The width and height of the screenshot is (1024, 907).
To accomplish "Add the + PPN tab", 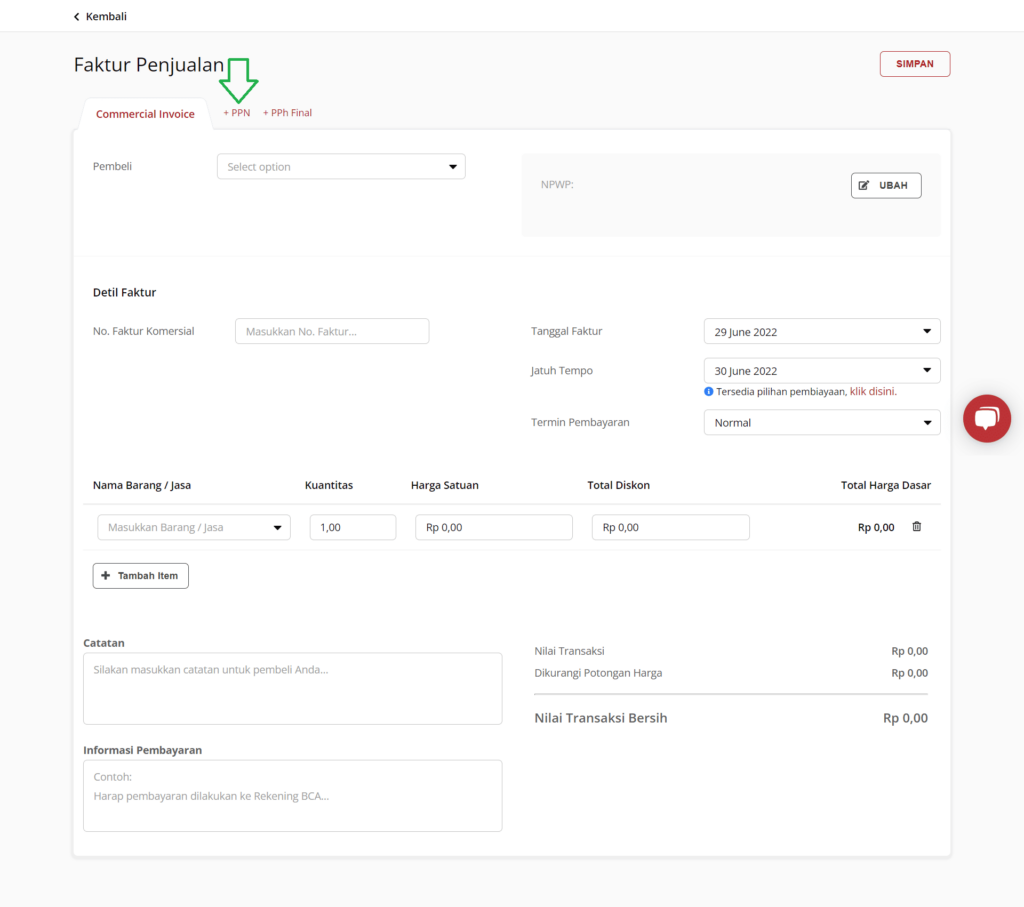I will pyautogui.click(x=236, y=112).
